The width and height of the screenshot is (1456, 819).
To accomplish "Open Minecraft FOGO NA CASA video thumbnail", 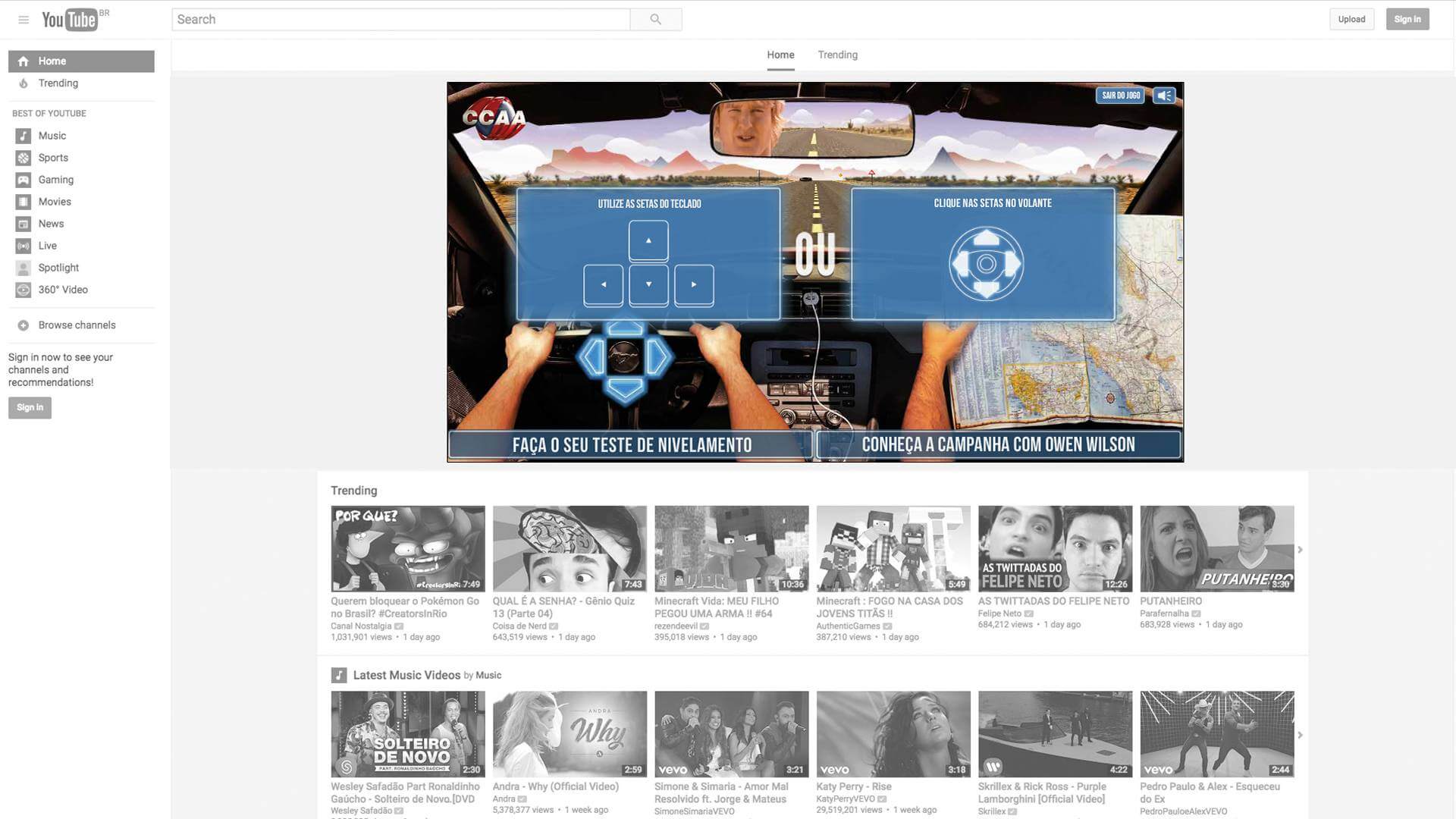I will point(893,549).
